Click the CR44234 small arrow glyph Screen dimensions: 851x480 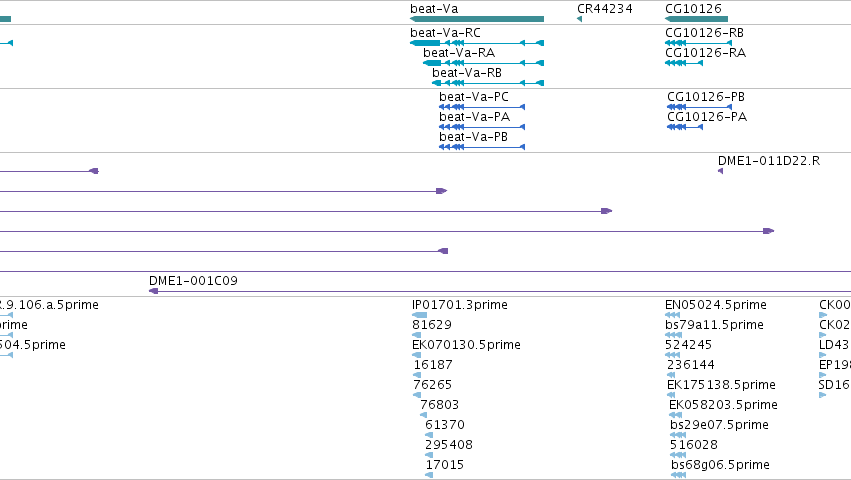pyautogui.click(x=579, y=19)
